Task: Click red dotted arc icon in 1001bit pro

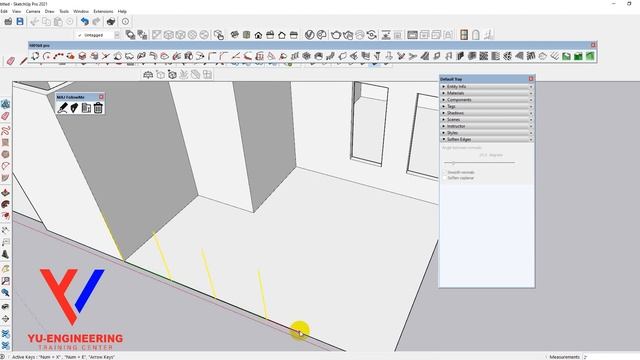Action: pos(59,56)
